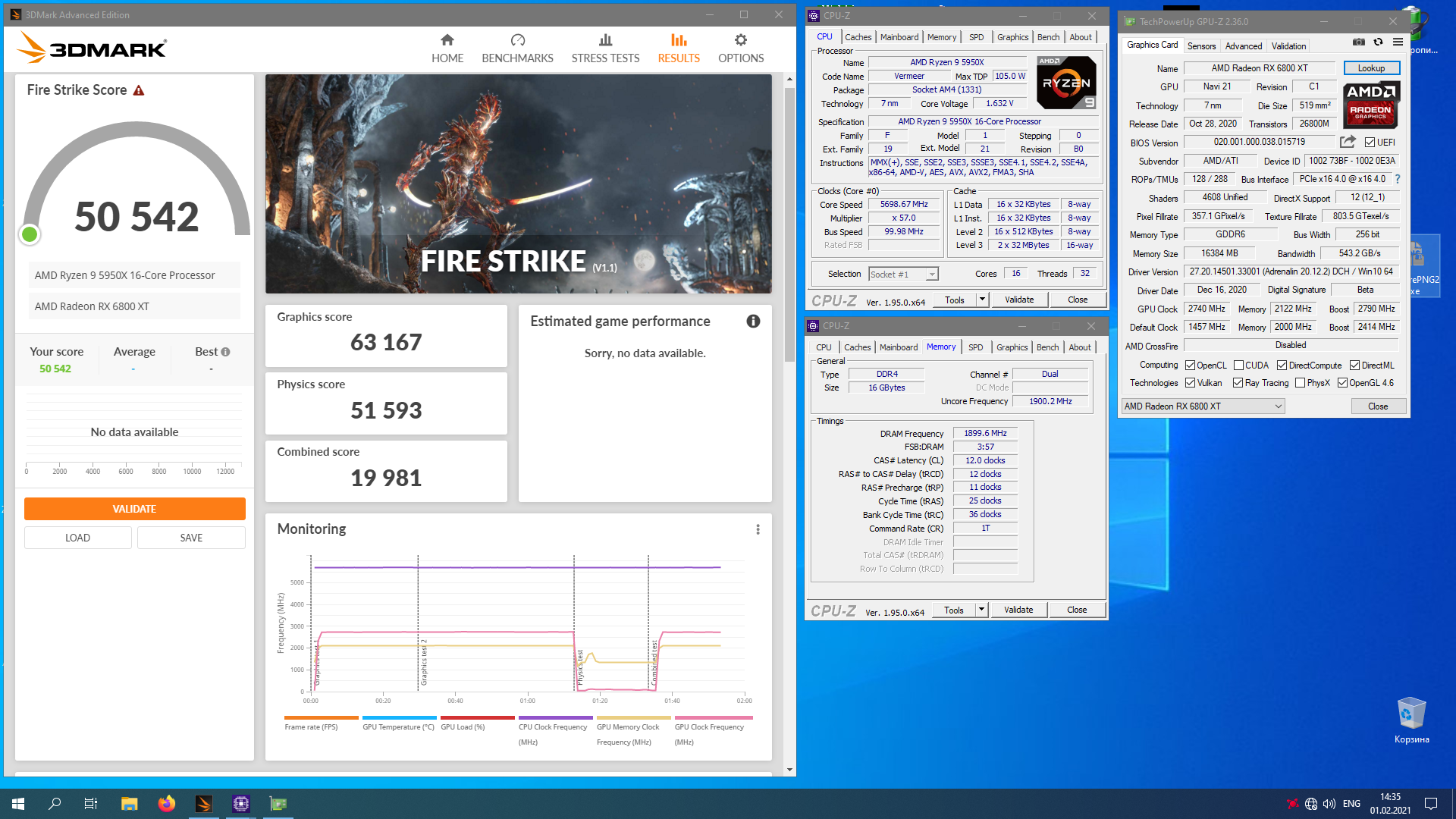Viewport: 1456px width, 819px height.
Task: Click the volume icon in system tray
Action: [1329, 804]
